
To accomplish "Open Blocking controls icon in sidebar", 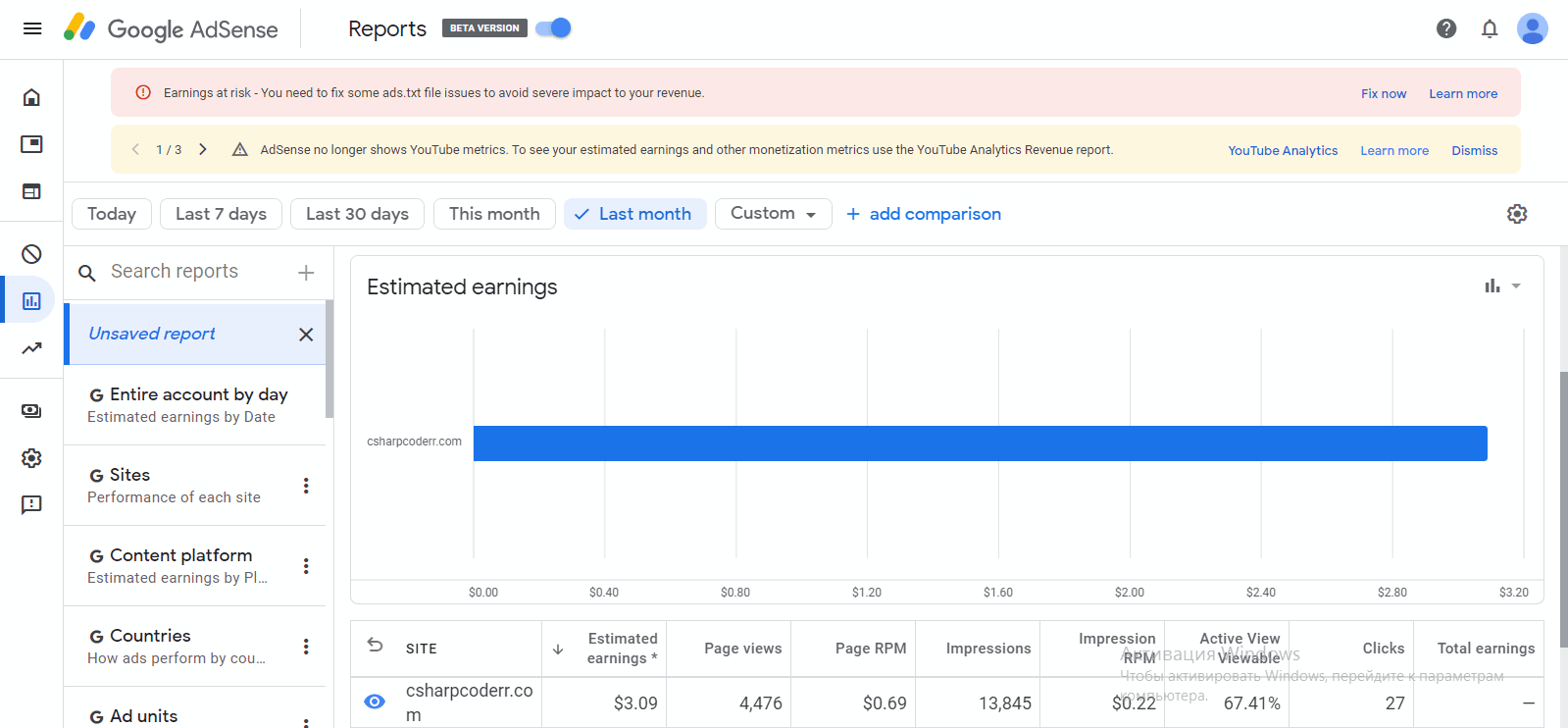I will (x=31, y=254).
